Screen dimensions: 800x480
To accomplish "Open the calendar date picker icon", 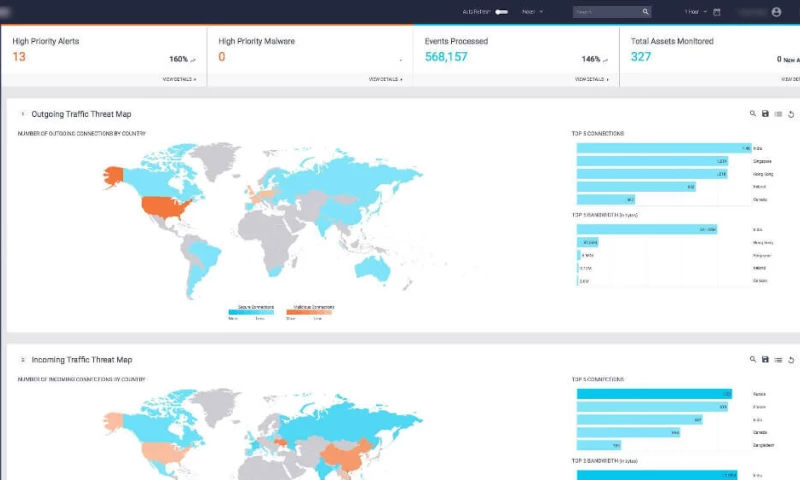I will [717, 12].
